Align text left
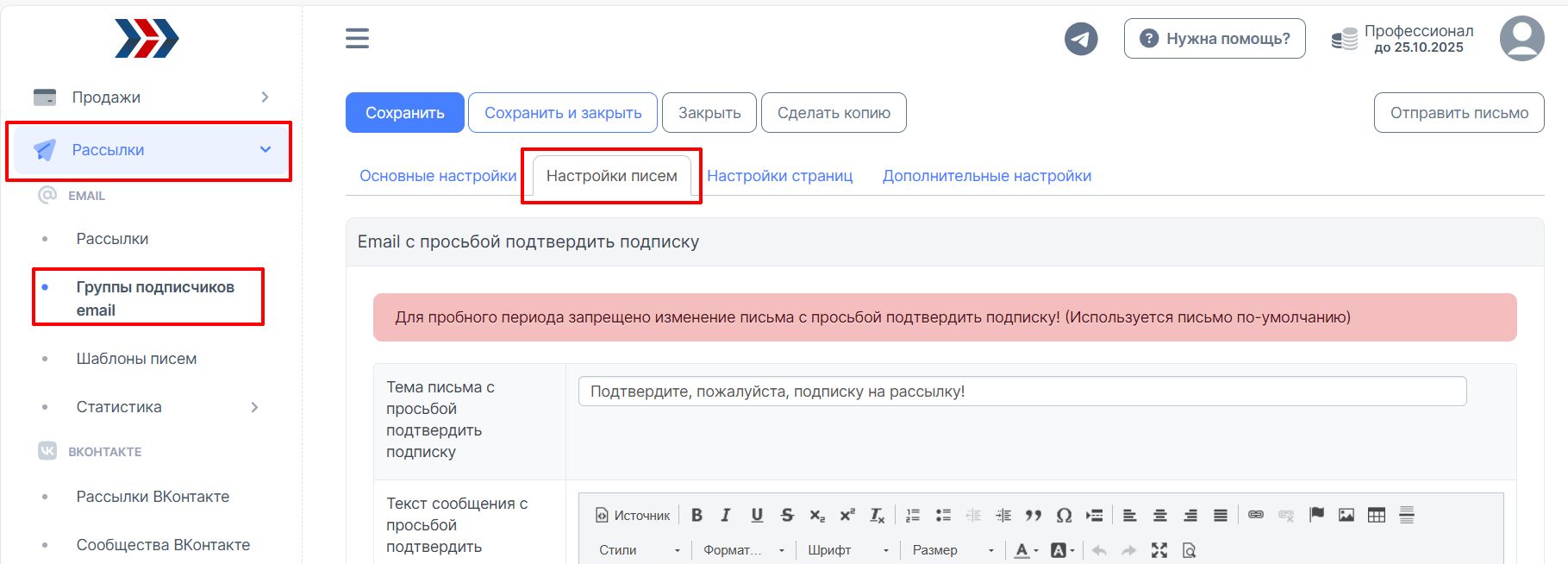 point(1129,515)
